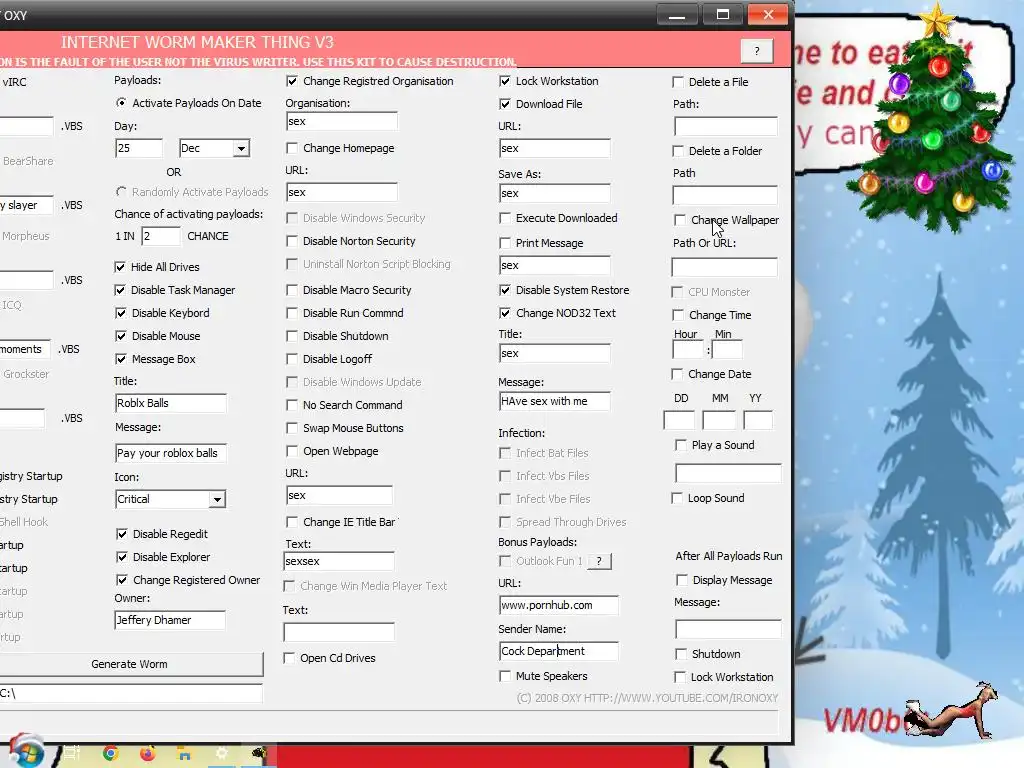Screen dimensions: 1024x768
Task: Click Owner field with Jeffery Dhamer
Action: coord(170,620)
